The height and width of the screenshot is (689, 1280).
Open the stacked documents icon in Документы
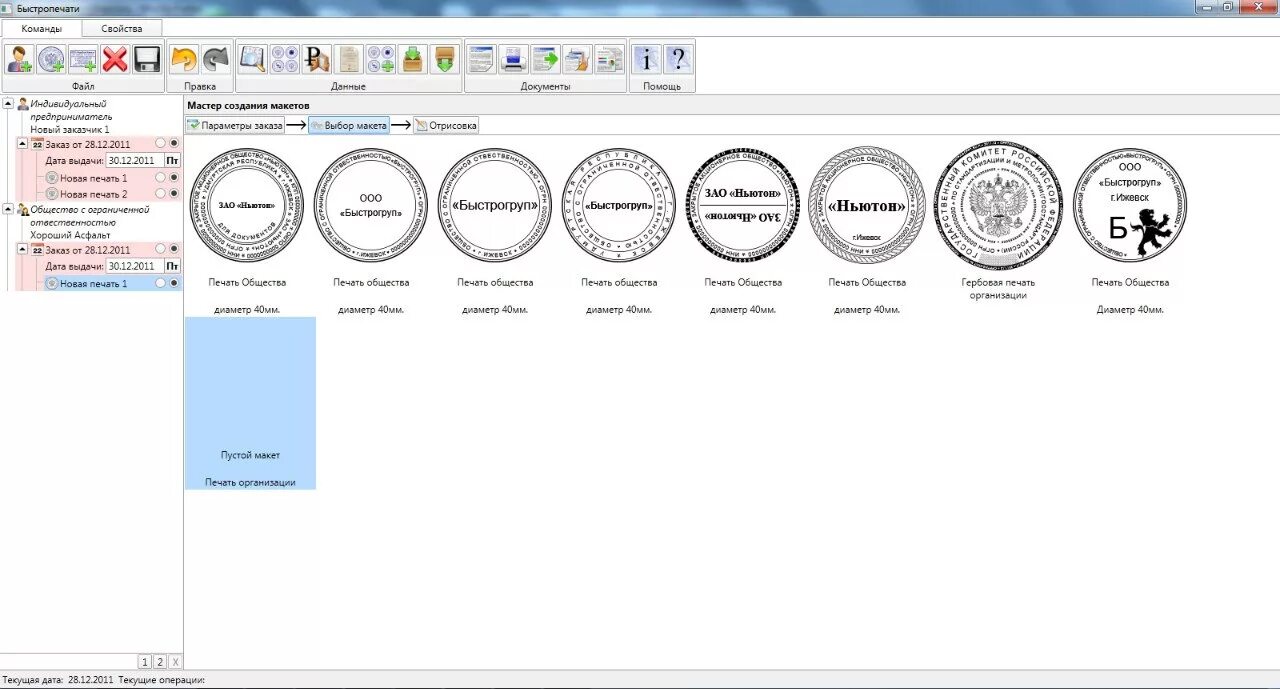click(577, 59)
